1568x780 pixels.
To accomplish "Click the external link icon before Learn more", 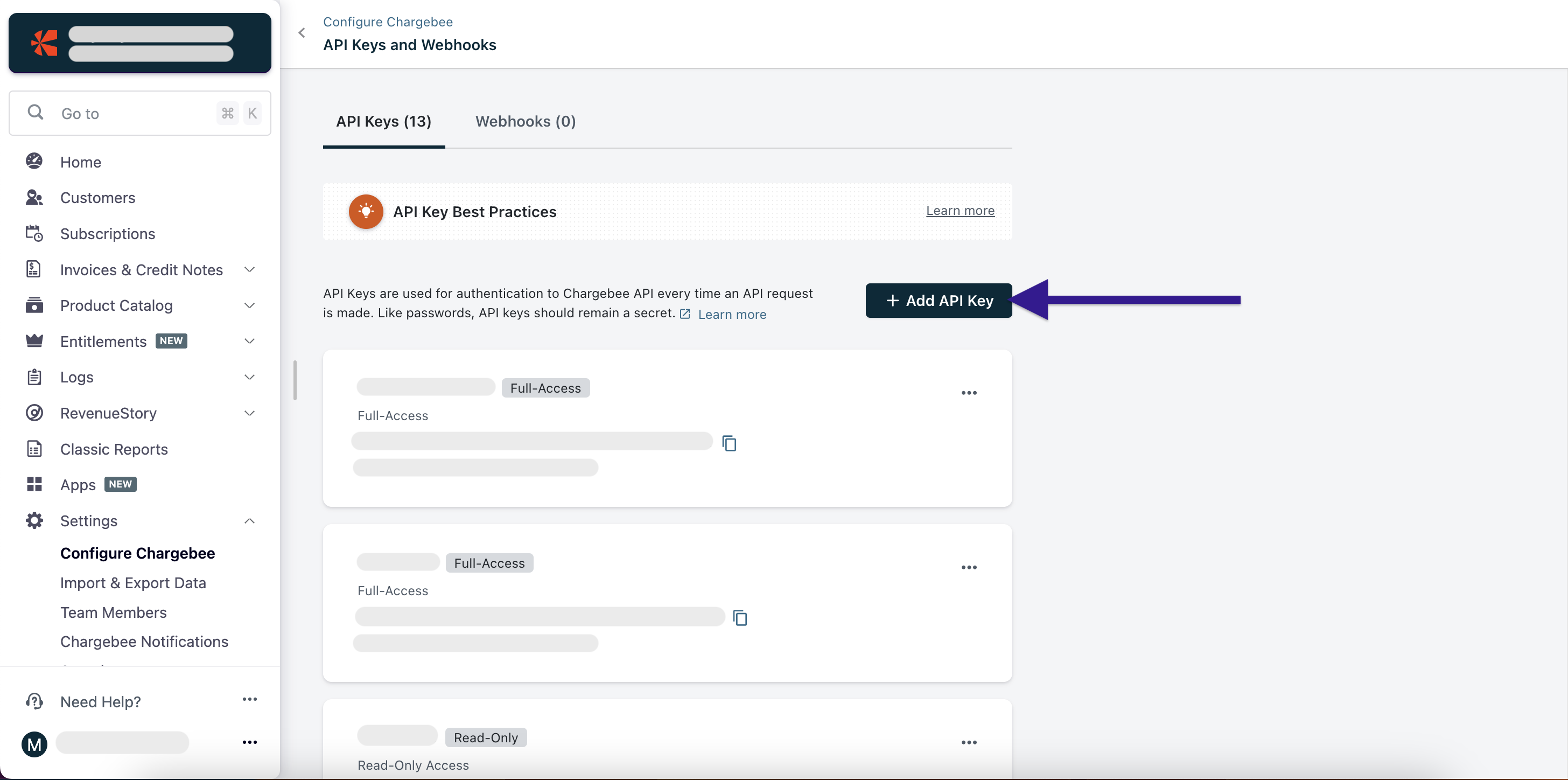I will coord(685,314).
